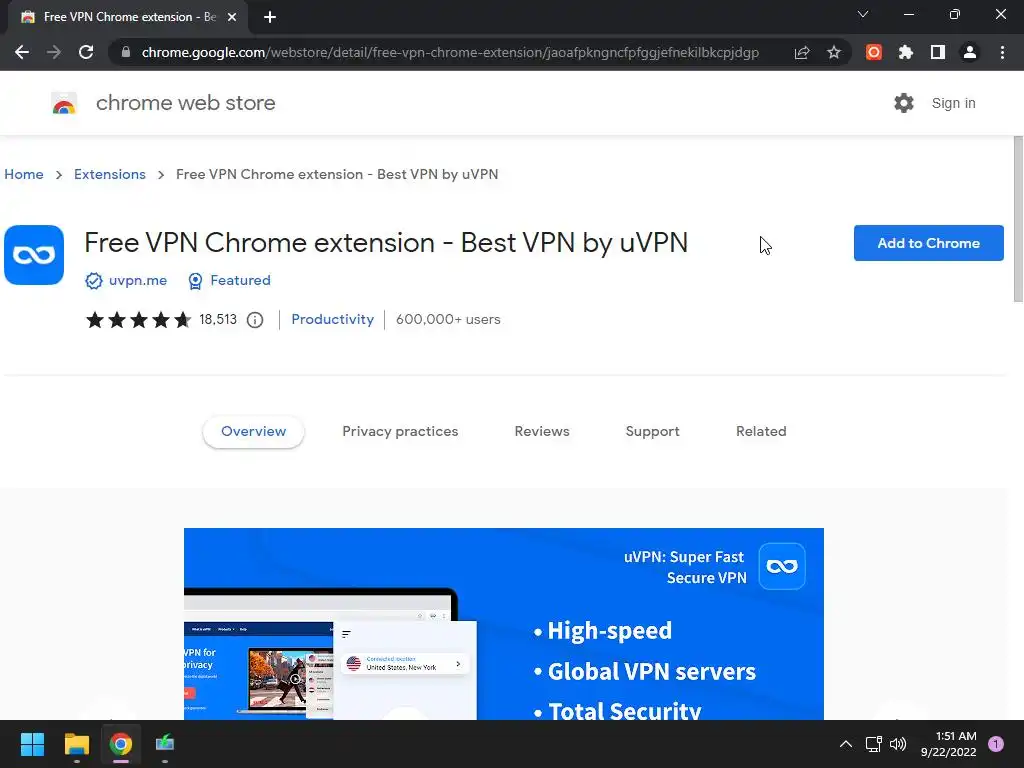Reload the page with the refresh icon

pyautogui.click(x=86, y=52)
